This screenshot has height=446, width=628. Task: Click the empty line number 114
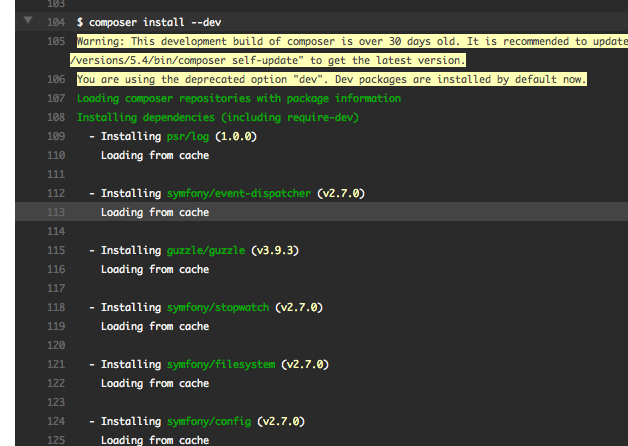tap(56, 231)
